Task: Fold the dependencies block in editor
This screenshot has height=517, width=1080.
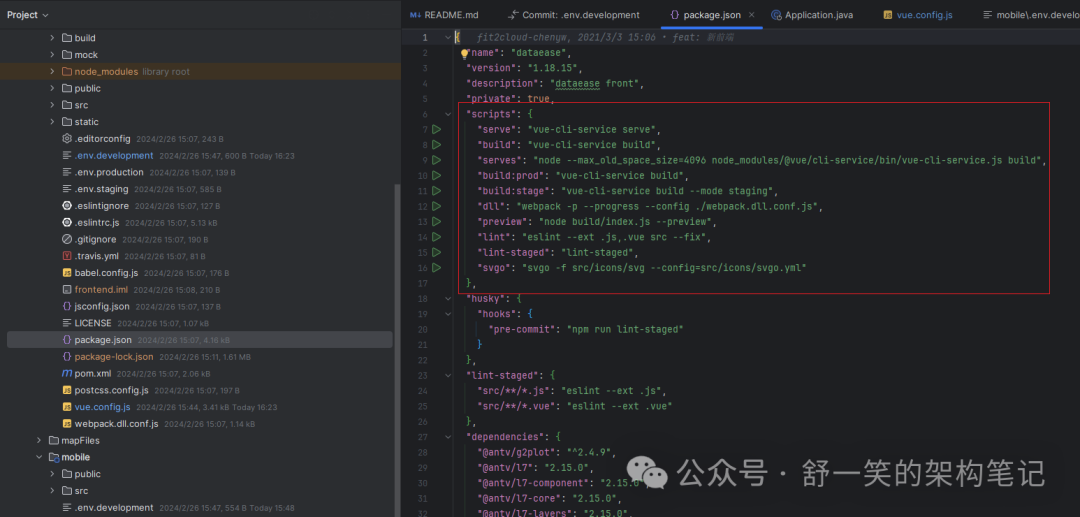Action: point(448,436)
